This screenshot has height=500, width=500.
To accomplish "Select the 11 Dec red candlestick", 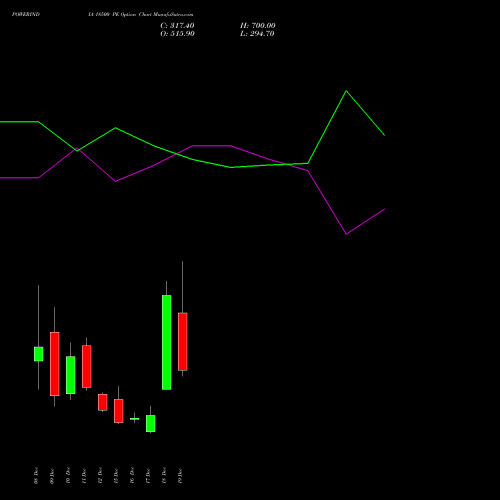I will coord(87,366).
